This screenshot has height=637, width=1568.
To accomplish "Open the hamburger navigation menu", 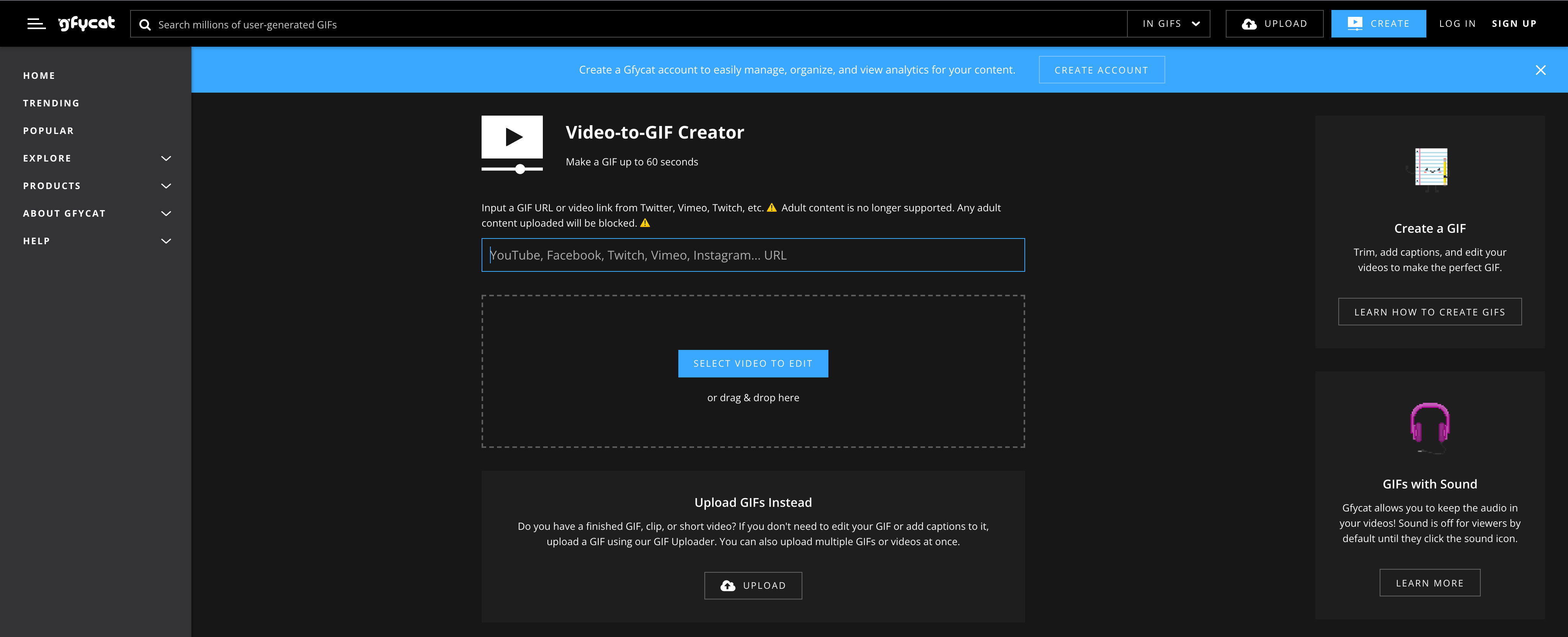I will click(36, 23).
